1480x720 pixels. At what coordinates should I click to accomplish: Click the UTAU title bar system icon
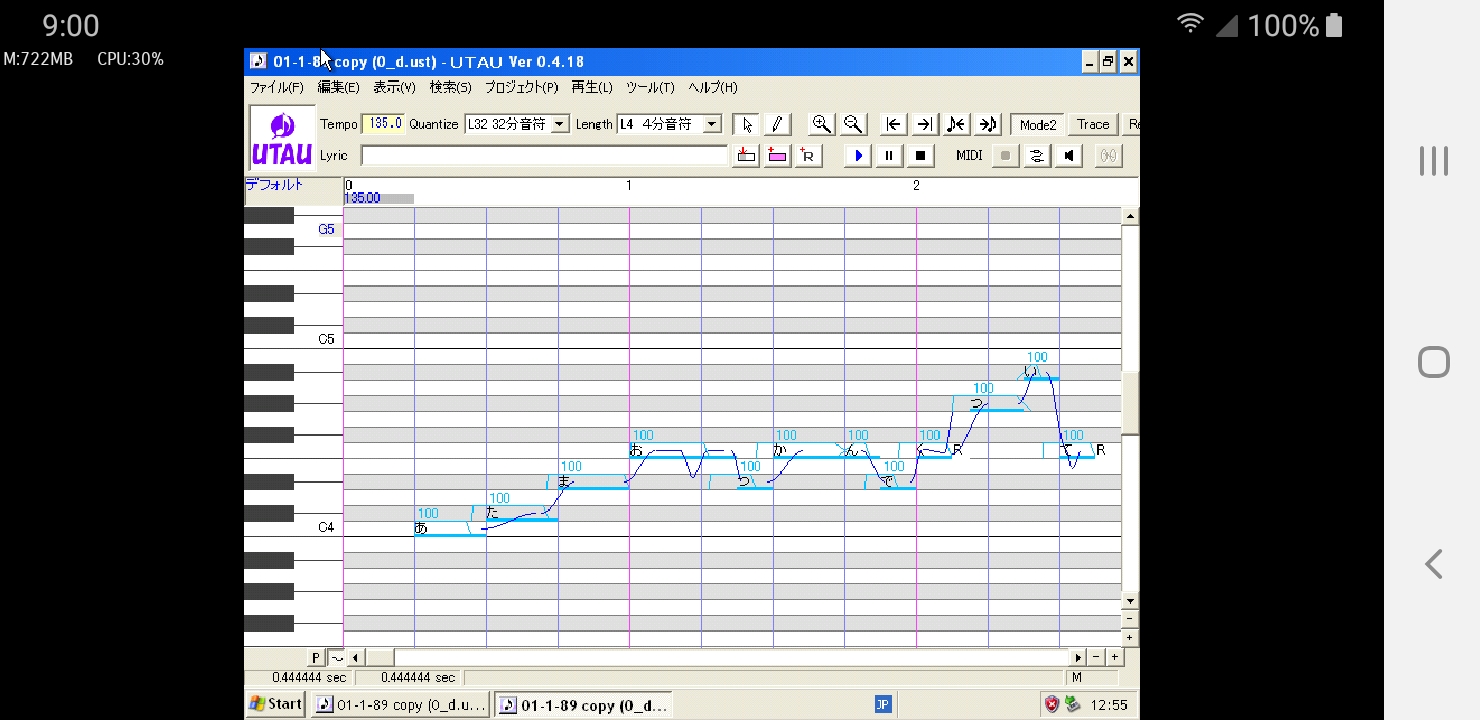258,62
